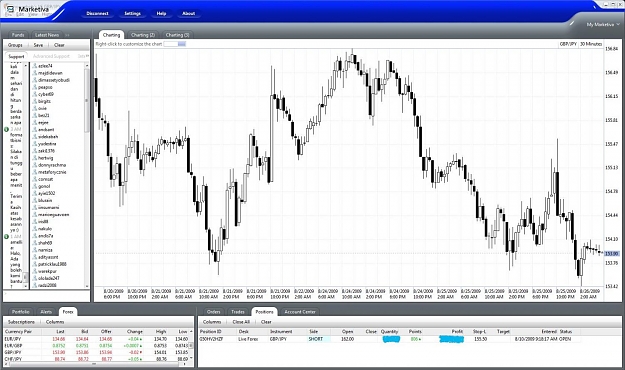Click the Disconnect button in header
The height and width of the screenshot is (370, 625).
(98, 14)
